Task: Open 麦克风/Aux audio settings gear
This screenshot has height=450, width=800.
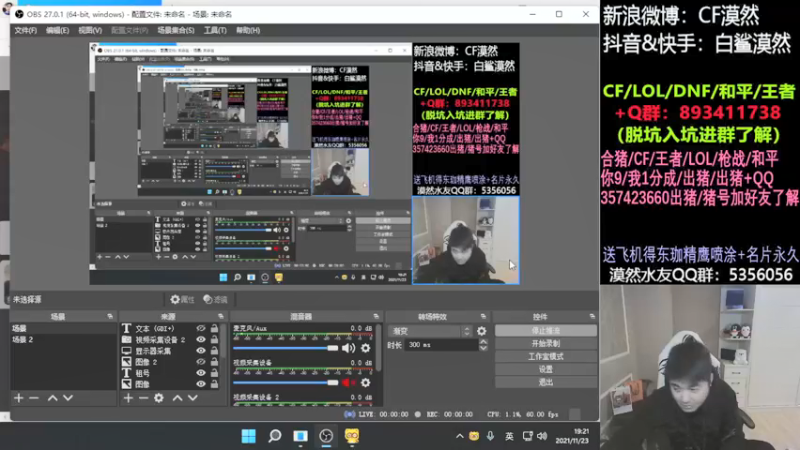Action: pos(366,348)
